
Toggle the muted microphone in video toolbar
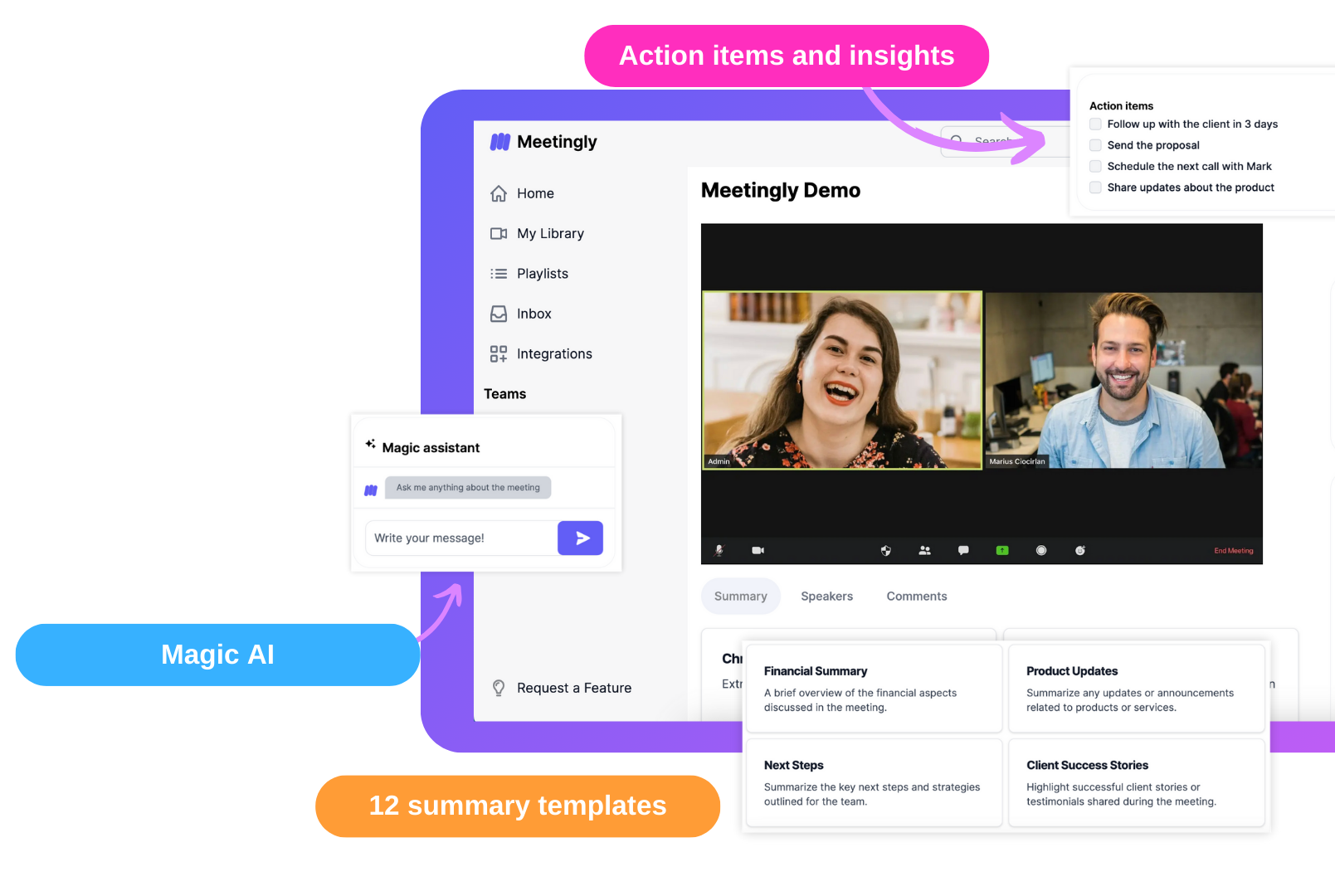coord(719,550)
